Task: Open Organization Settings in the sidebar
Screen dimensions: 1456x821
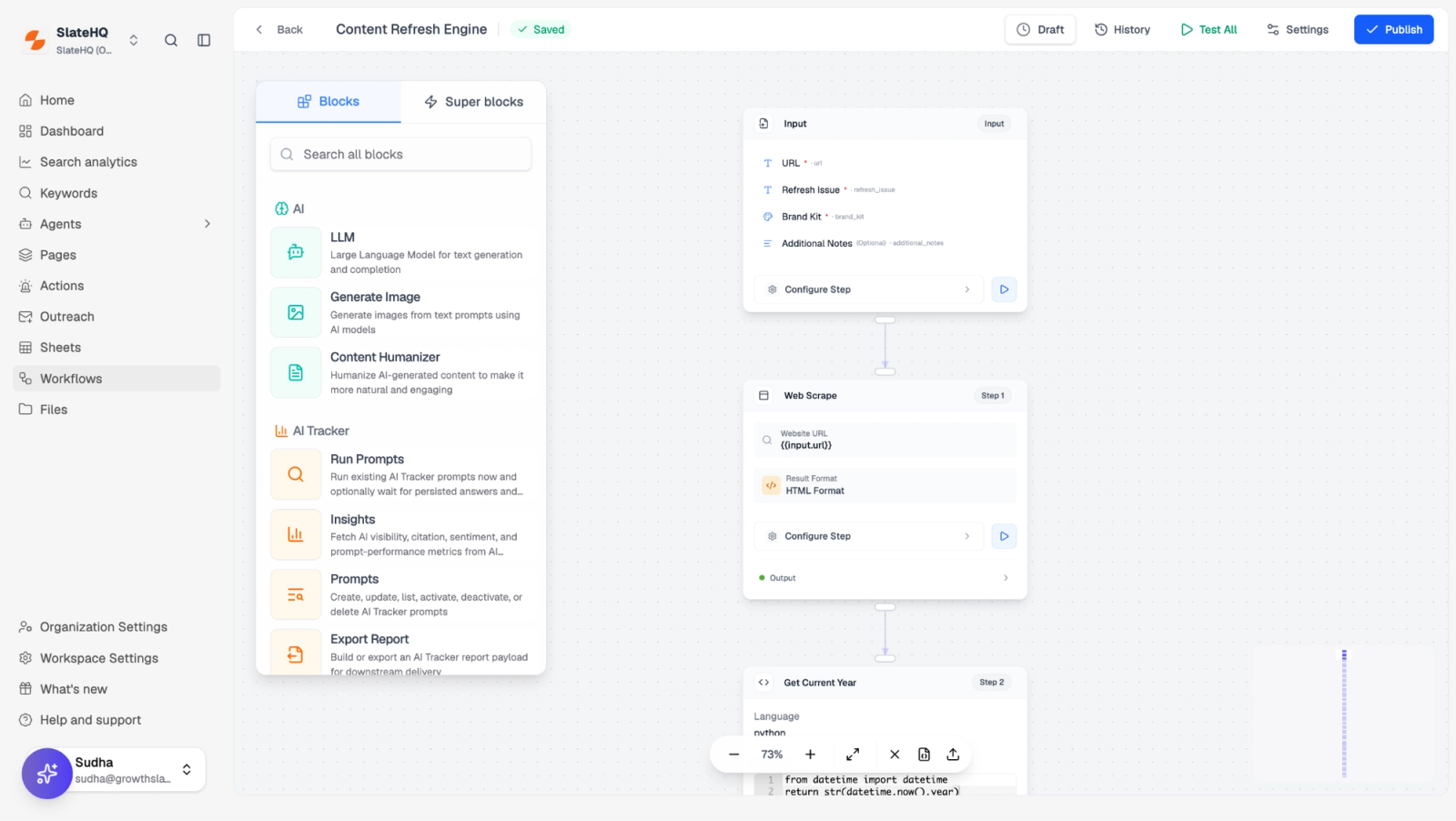Action: click(x=116, y=627)
